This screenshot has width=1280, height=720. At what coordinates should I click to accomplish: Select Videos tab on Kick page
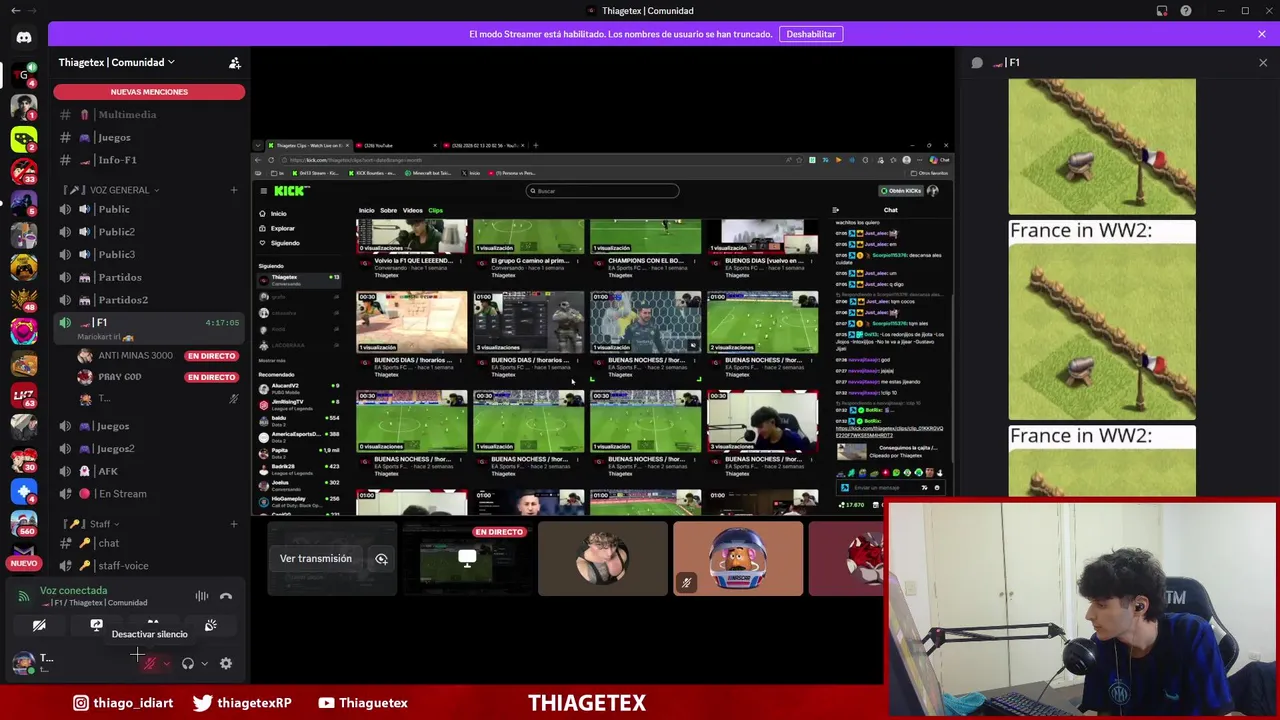(412, 211)
